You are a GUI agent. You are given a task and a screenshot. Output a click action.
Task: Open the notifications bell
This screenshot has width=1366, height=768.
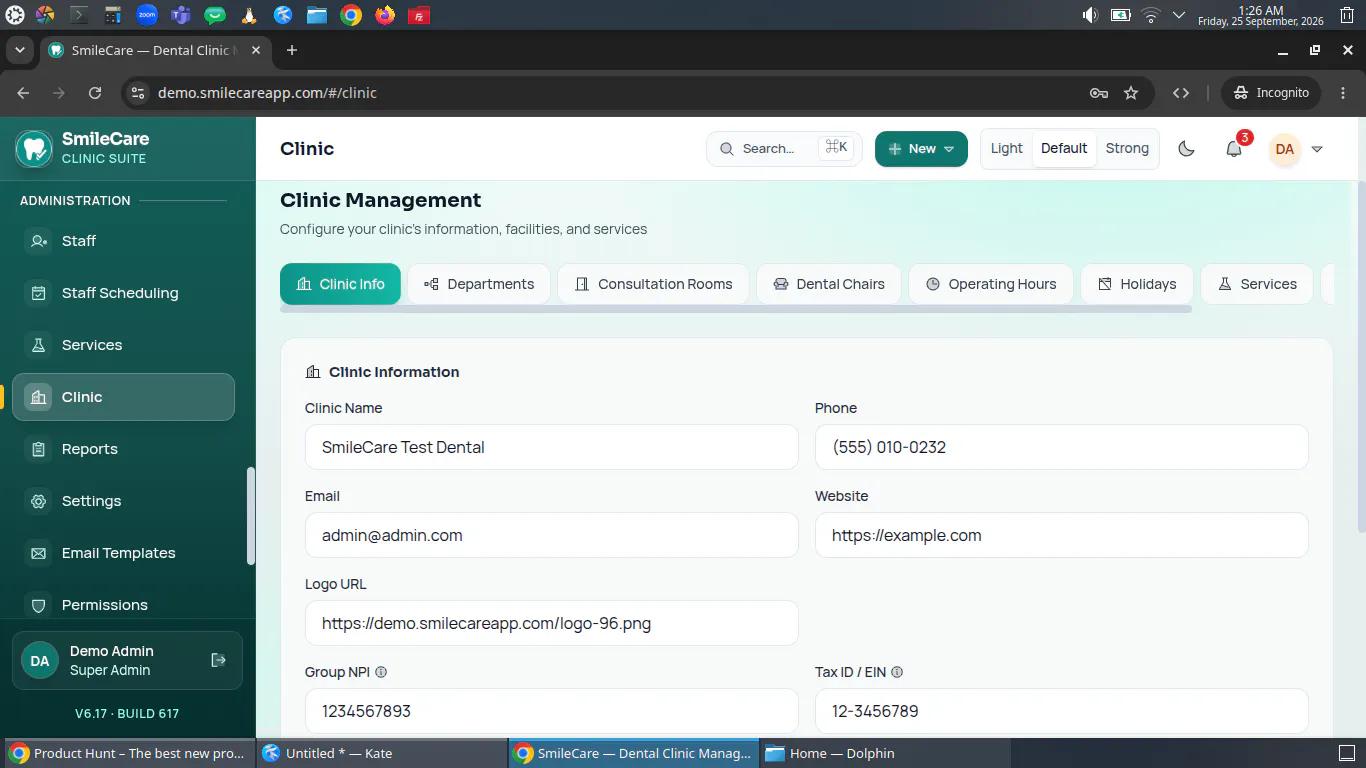coord(1234,149)
